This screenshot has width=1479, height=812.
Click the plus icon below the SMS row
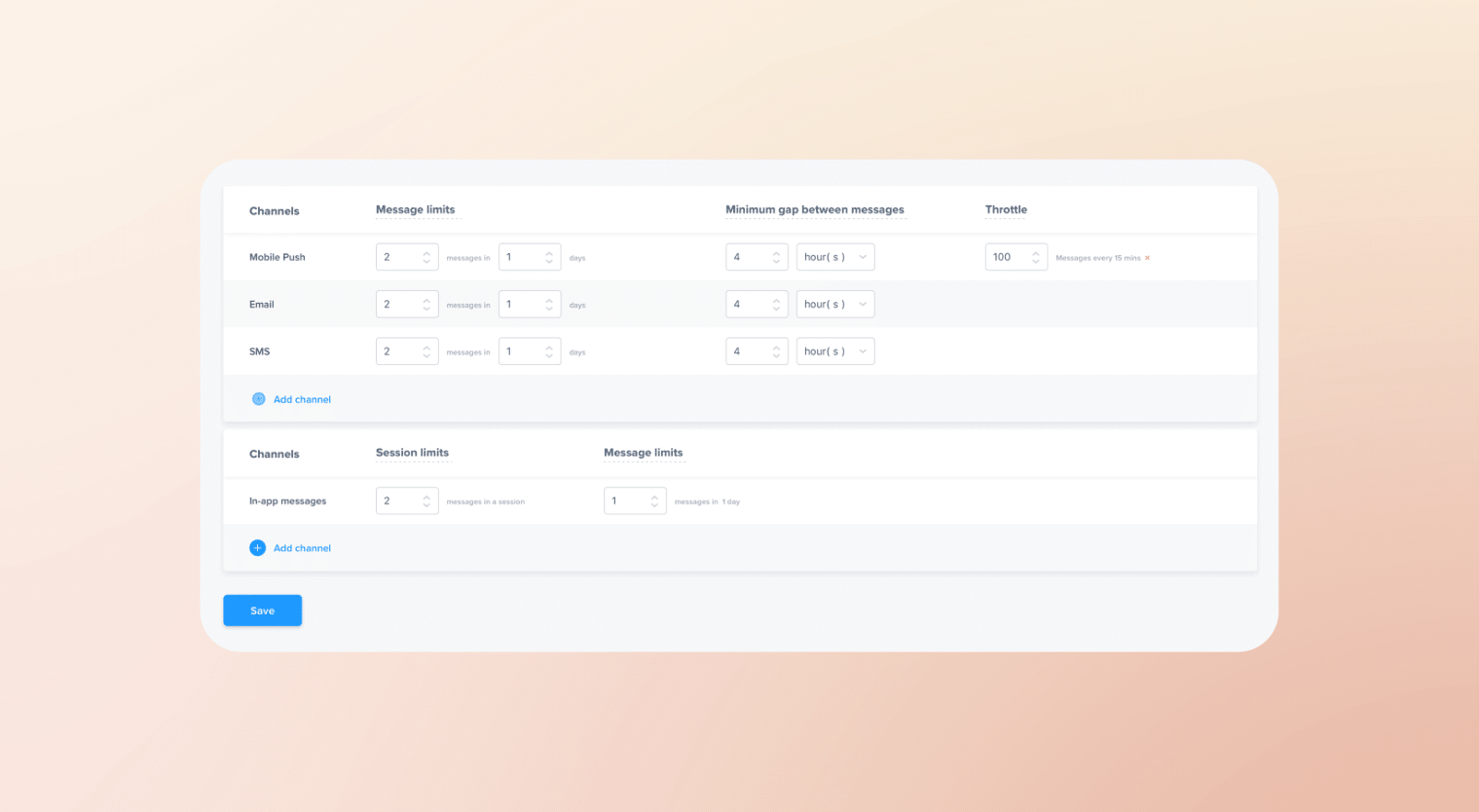258,399
